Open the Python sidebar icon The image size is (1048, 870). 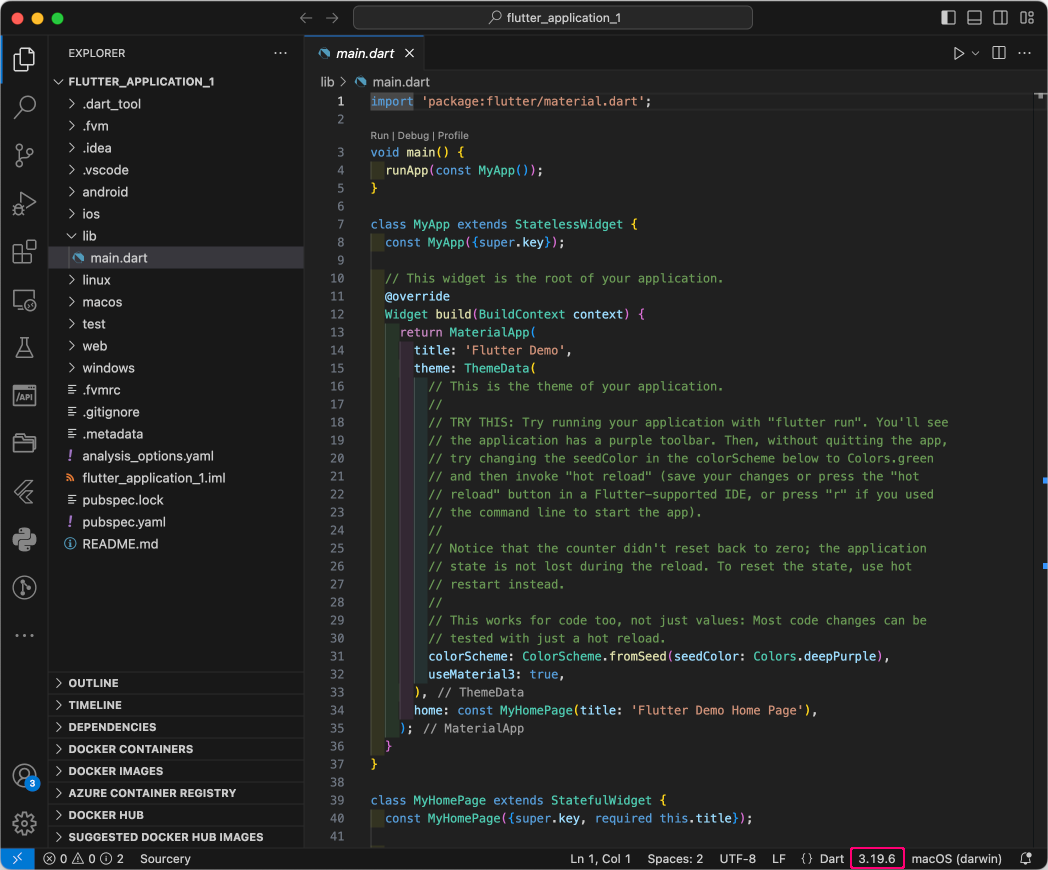(x=24, y=539)
